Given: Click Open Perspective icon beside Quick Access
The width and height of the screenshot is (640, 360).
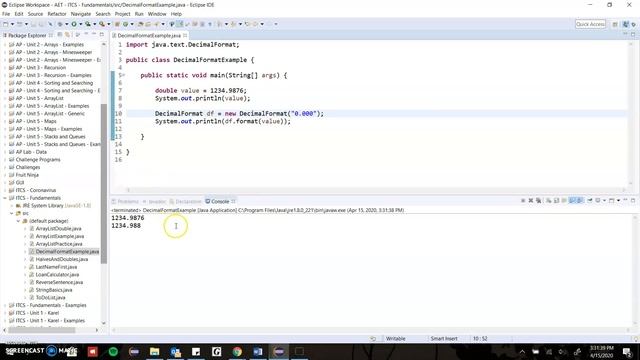Looking at the screenshot, I should tap(615, 24).
